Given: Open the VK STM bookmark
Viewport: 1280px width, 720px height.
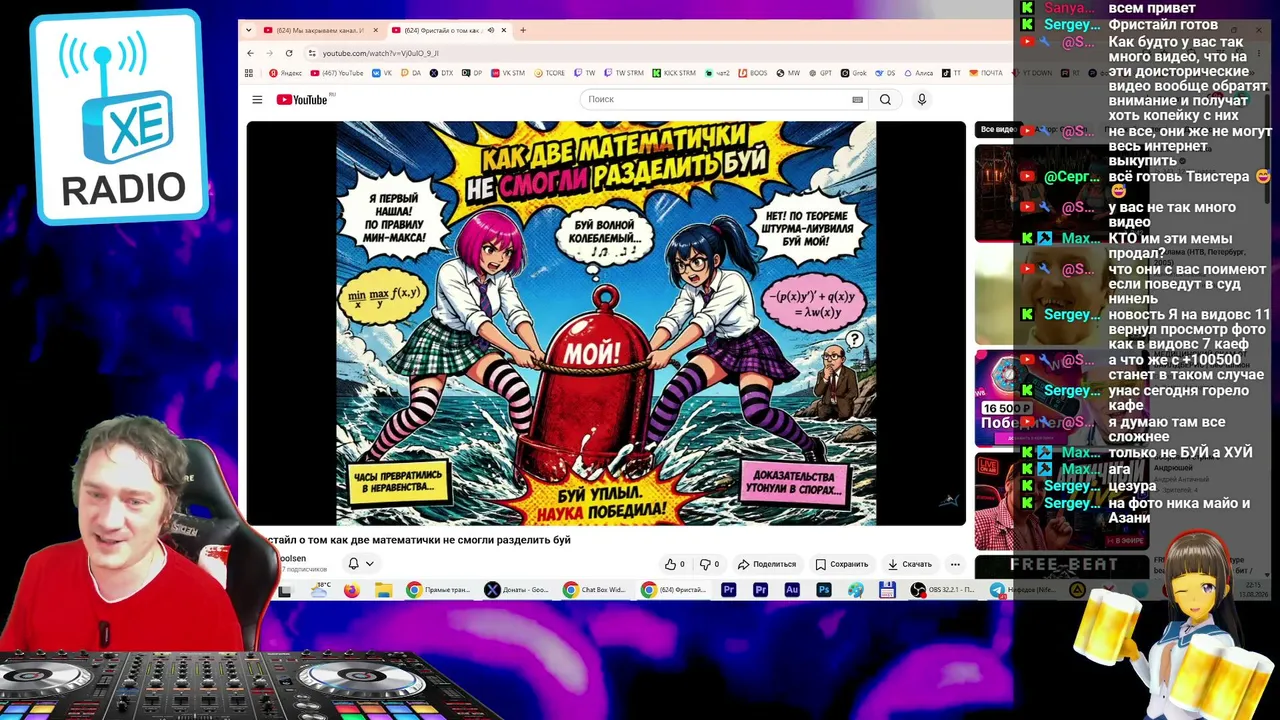Looking at the screenshot, I should [x=507, y=73].
